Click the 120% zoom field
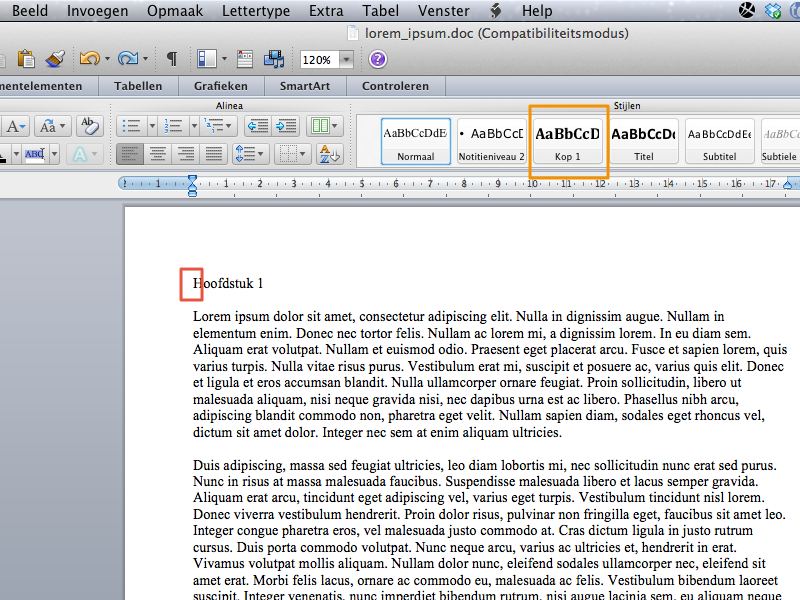Screen dimensions: 800x600 click(319, 60)
